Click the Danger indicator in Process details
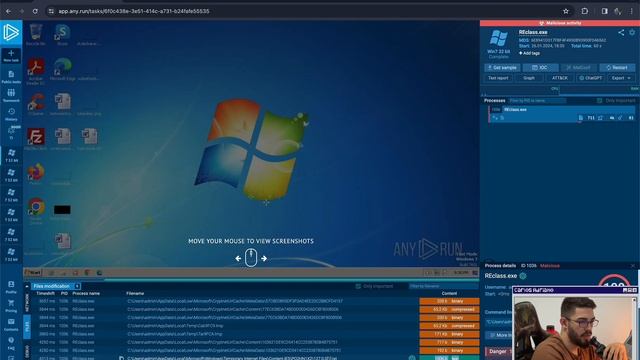Viewport: 640px width, 360px height. [x=498, y=351]
